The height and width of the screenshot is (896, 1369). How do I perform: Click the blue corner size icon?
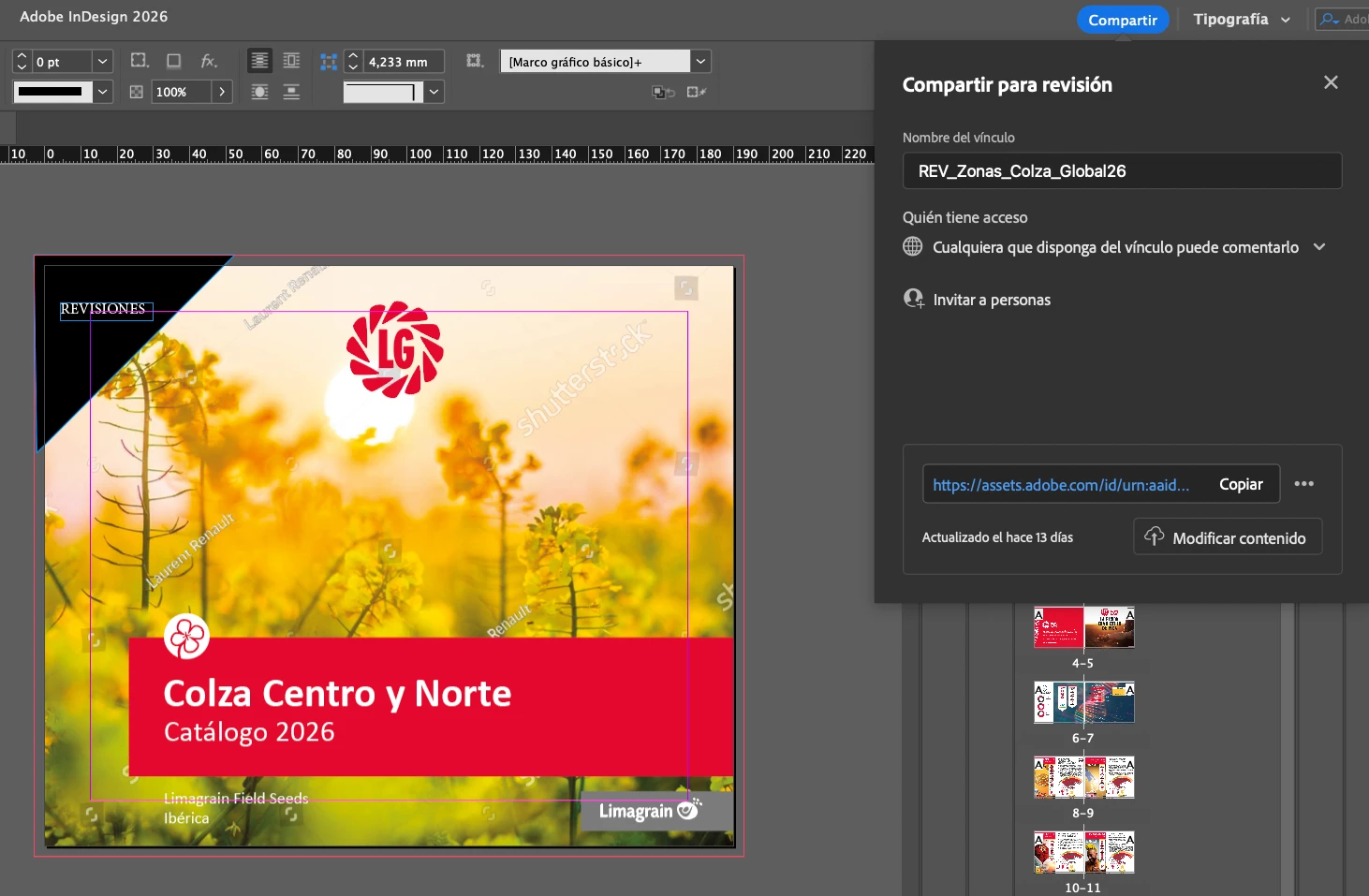pos(329,62)
